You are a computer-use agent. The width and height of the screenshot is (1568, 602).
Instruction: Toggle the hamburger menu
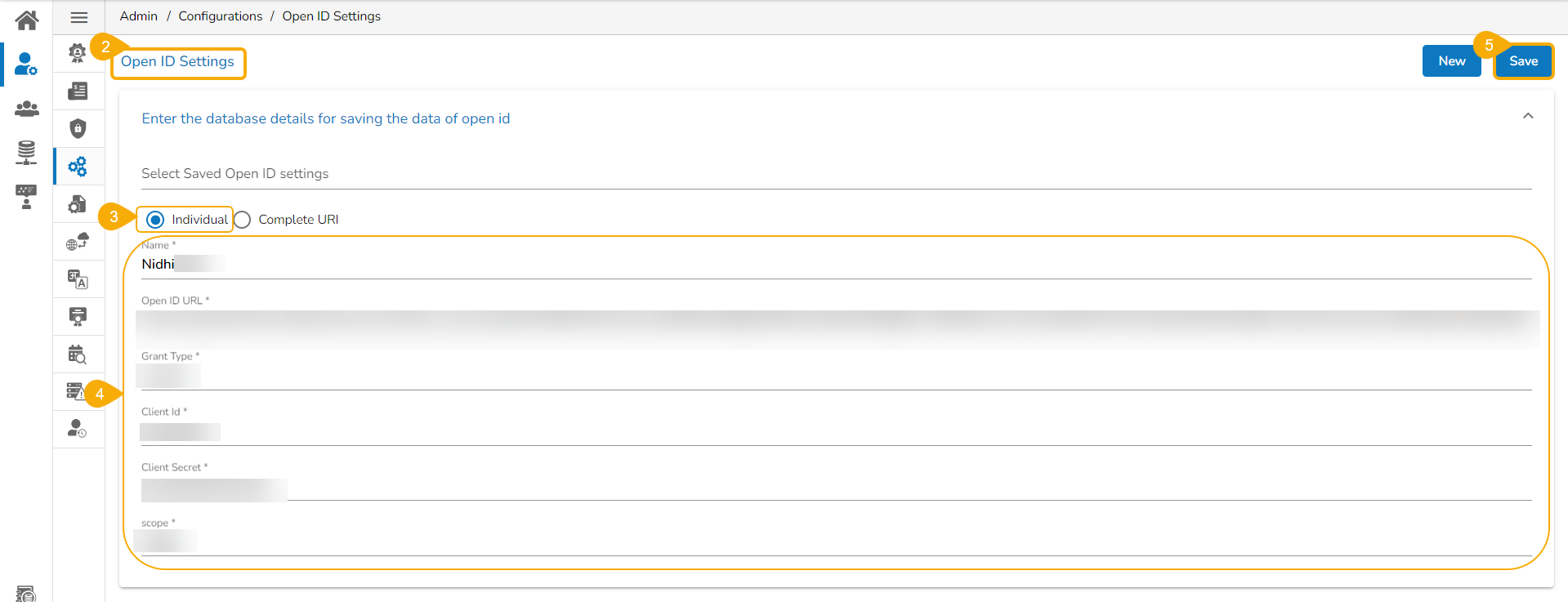[79, 17]
